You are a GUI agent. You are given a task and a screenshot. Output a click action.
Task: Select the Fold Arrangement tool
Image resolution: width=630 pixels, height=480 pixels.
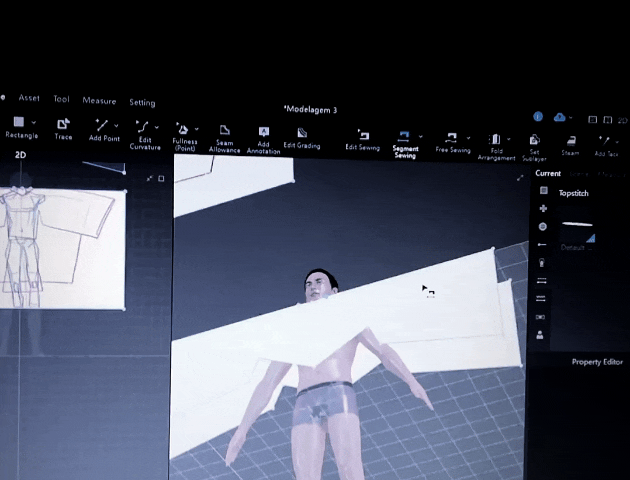(495, 147)
